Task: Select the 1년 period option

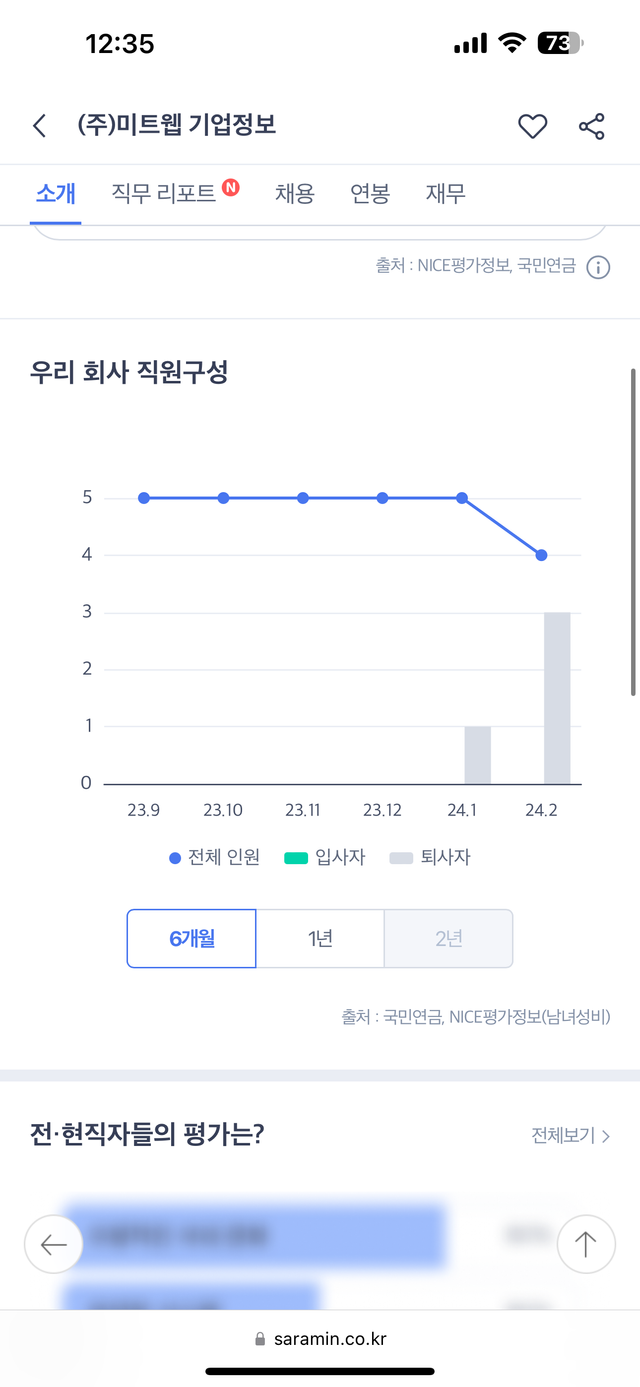Action: pyautogui.click(x=320, y=938)
